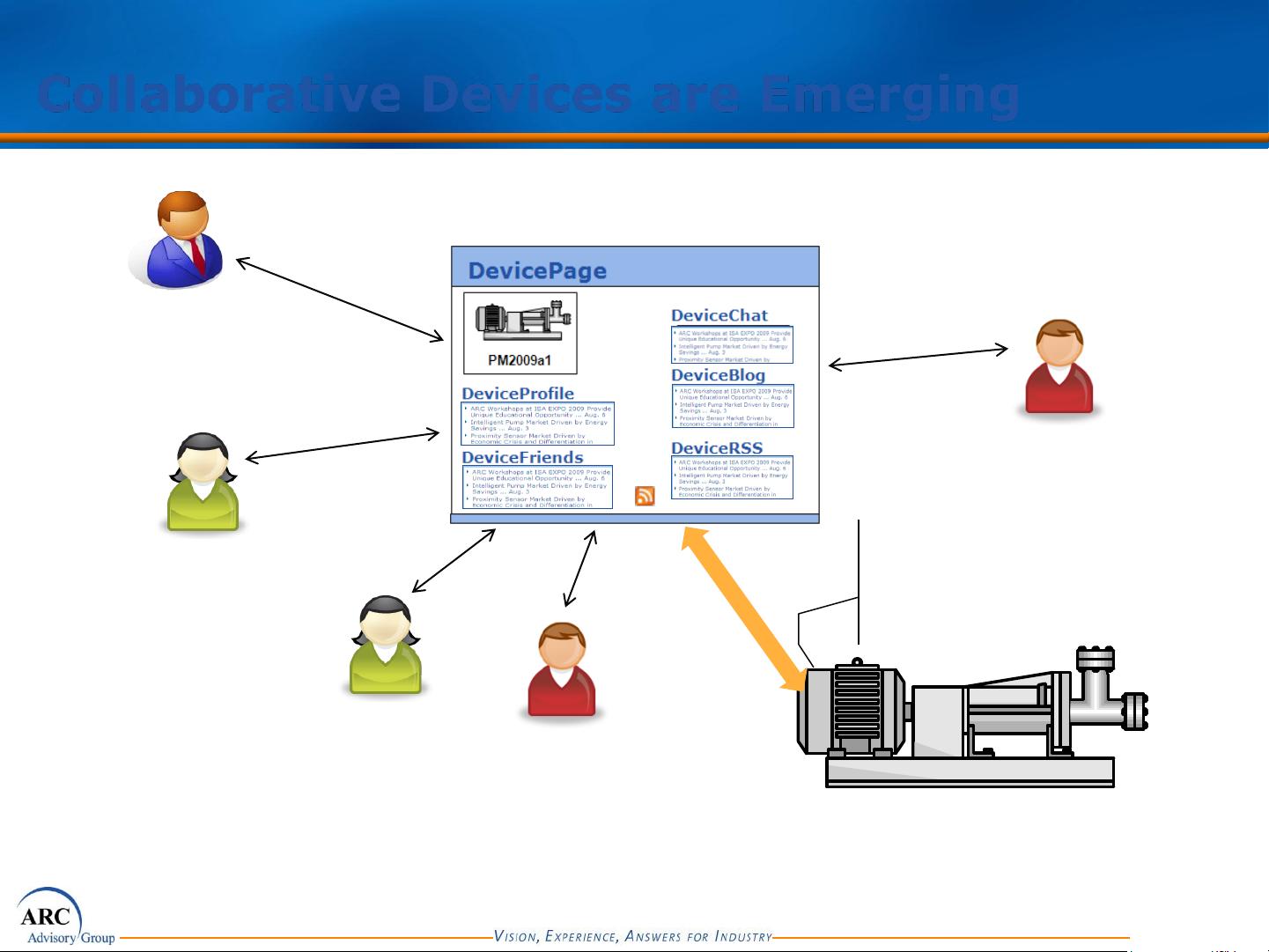Select the DeviceFriends section heading
1269x952 pixels.
click(522, 457)
